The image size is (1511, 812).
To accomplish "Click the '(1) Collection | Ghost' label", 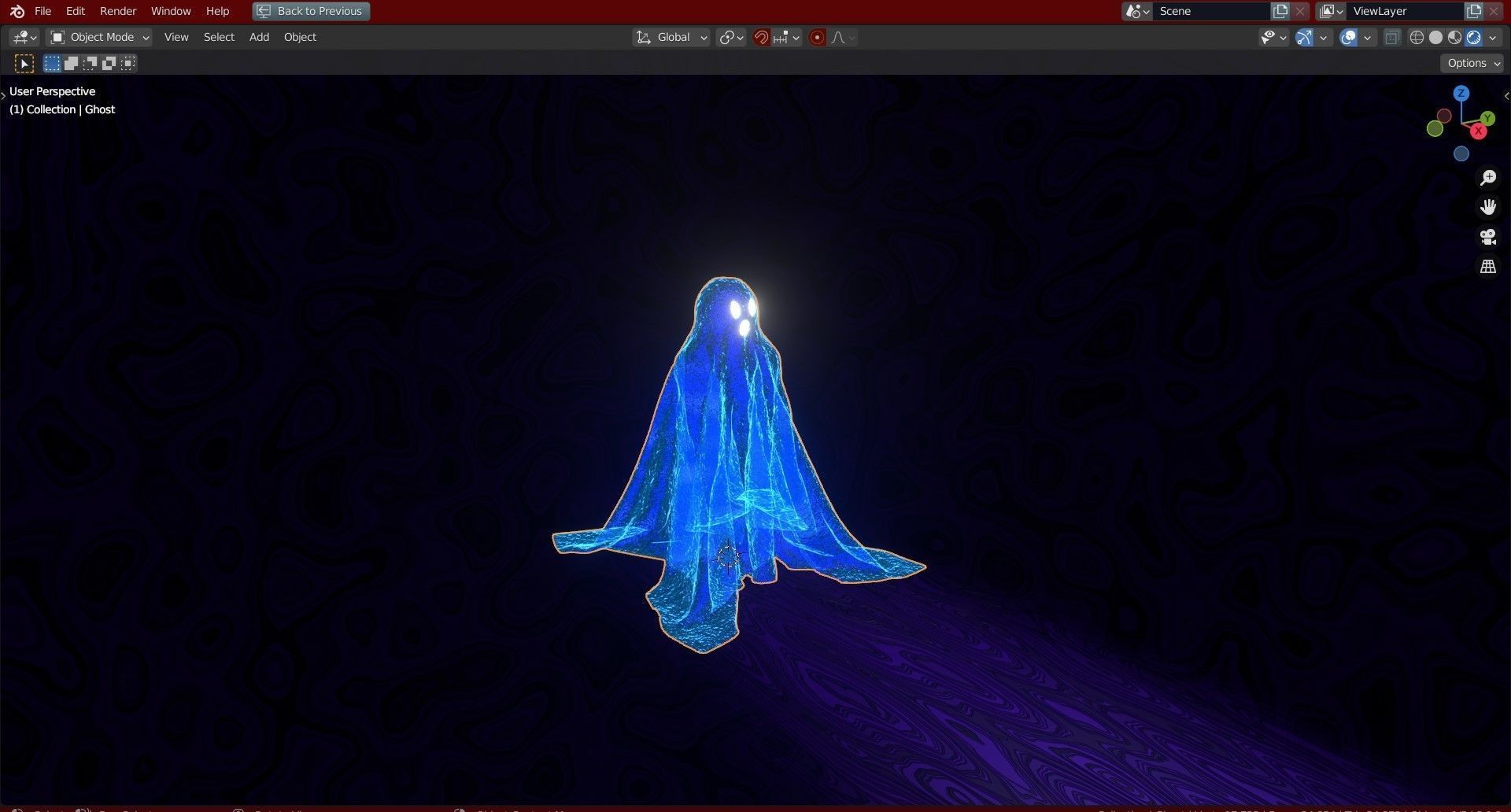I will 62,109.
